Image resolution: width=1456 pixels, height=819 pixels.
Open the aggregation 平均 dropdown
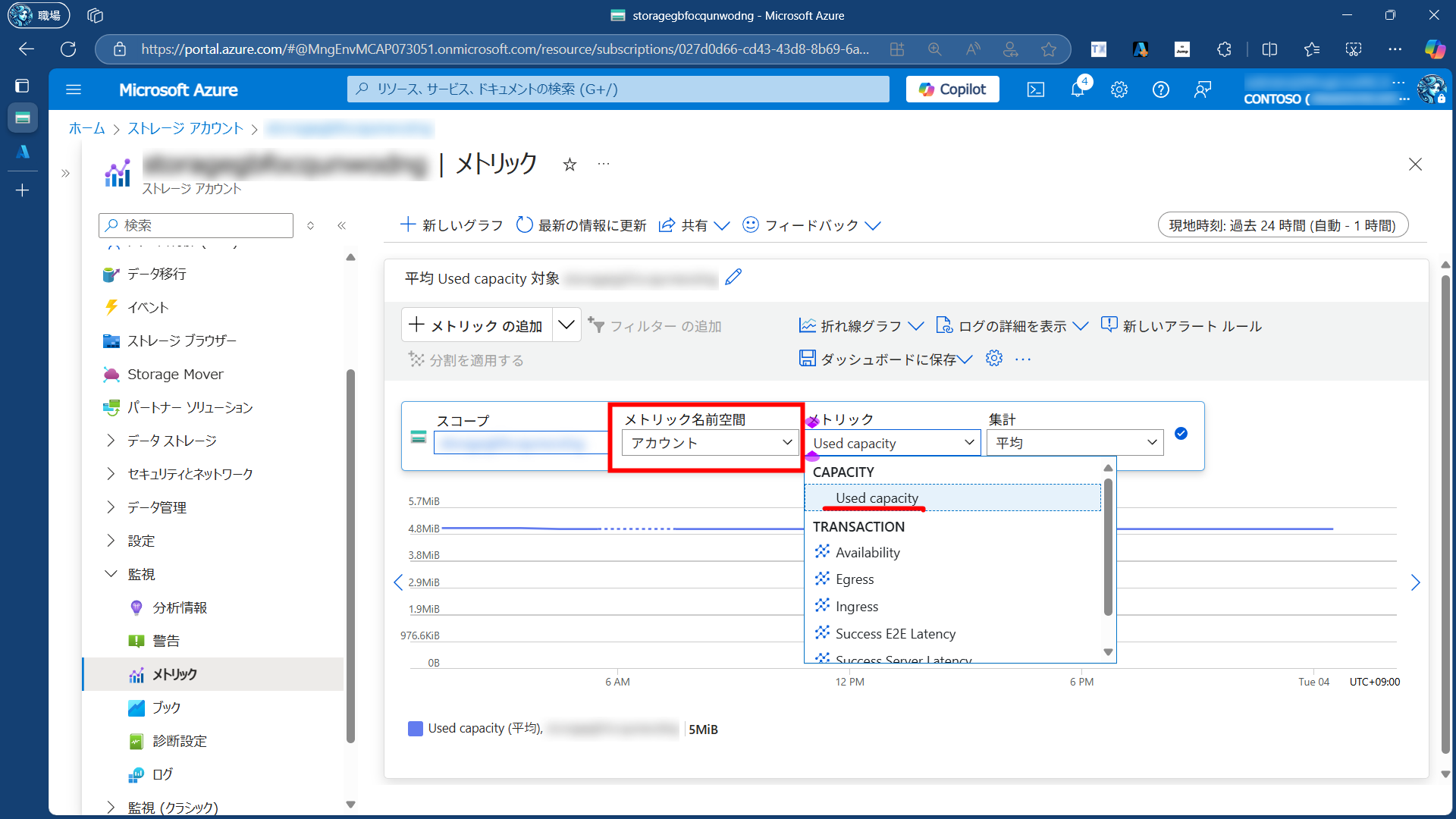tap(1075, 443)
